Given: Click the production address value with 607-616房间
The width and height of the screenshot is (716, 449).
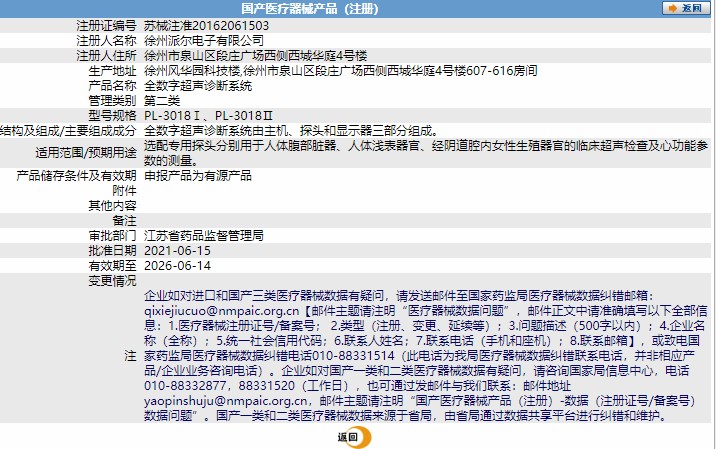Looking at the screenshot, I should tap(340, 71).
